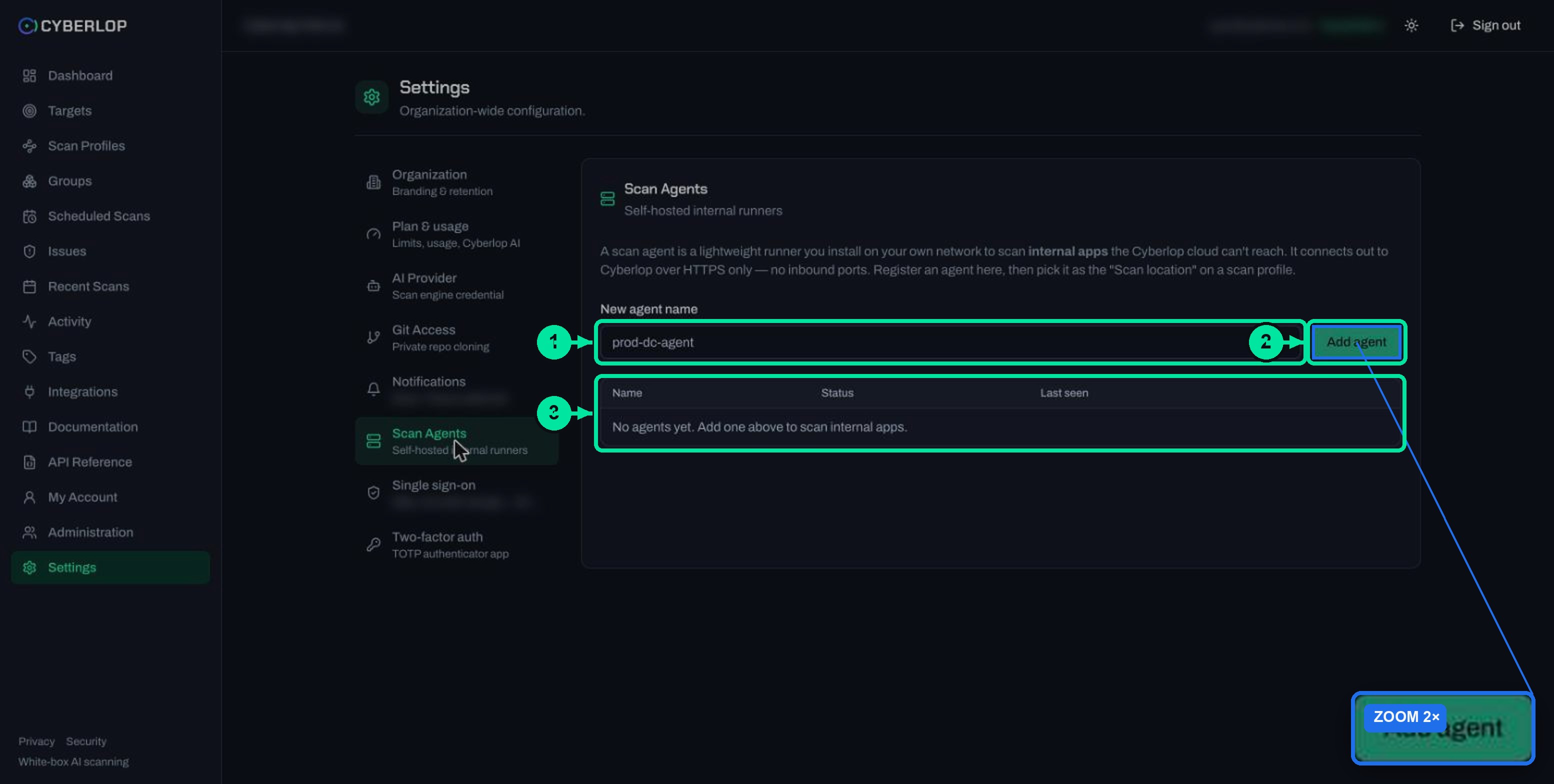Click the Status column header
The image size is (1554, 784).
836,392
